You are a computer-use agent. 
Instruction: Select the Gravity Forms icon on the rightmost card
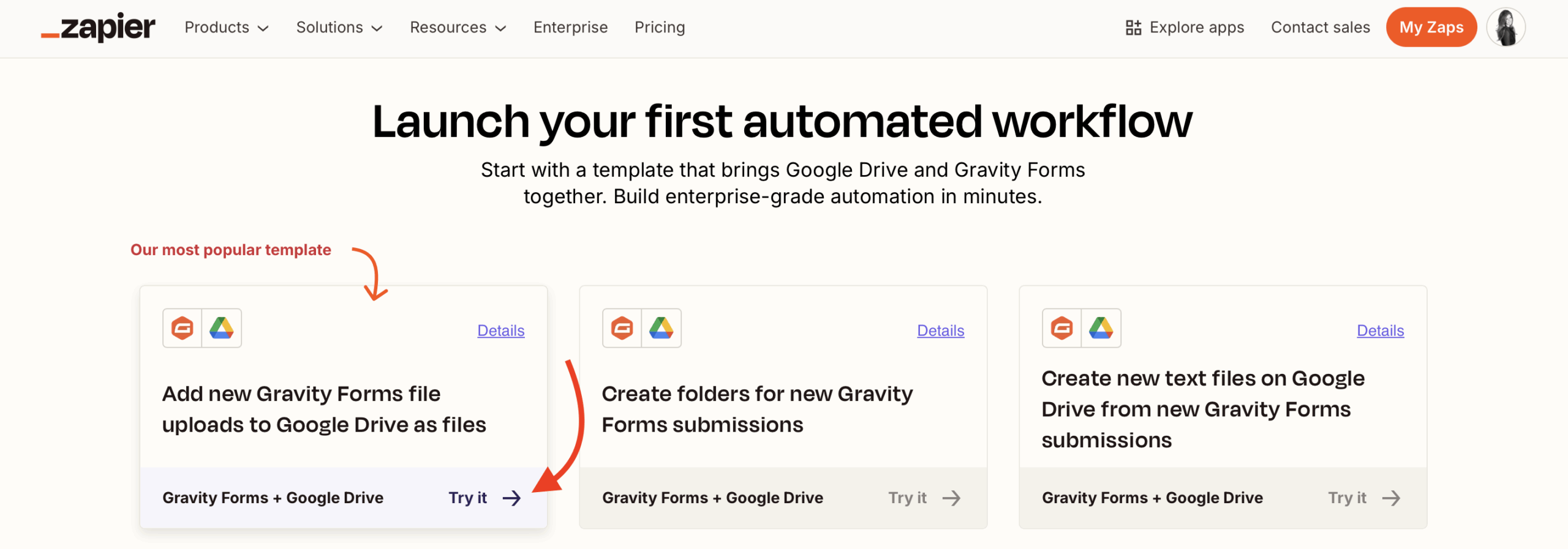(x=1061, y=328)
